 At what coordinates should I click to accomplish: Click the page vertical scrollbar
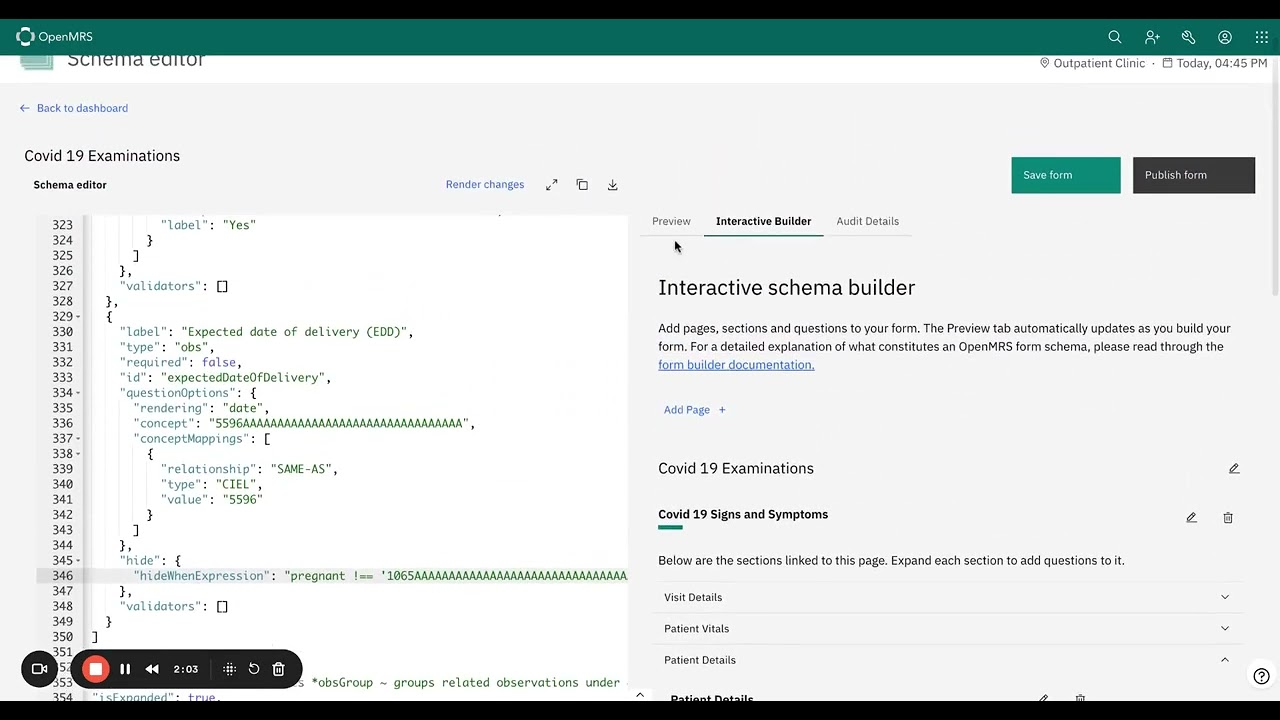point(1275,175)
